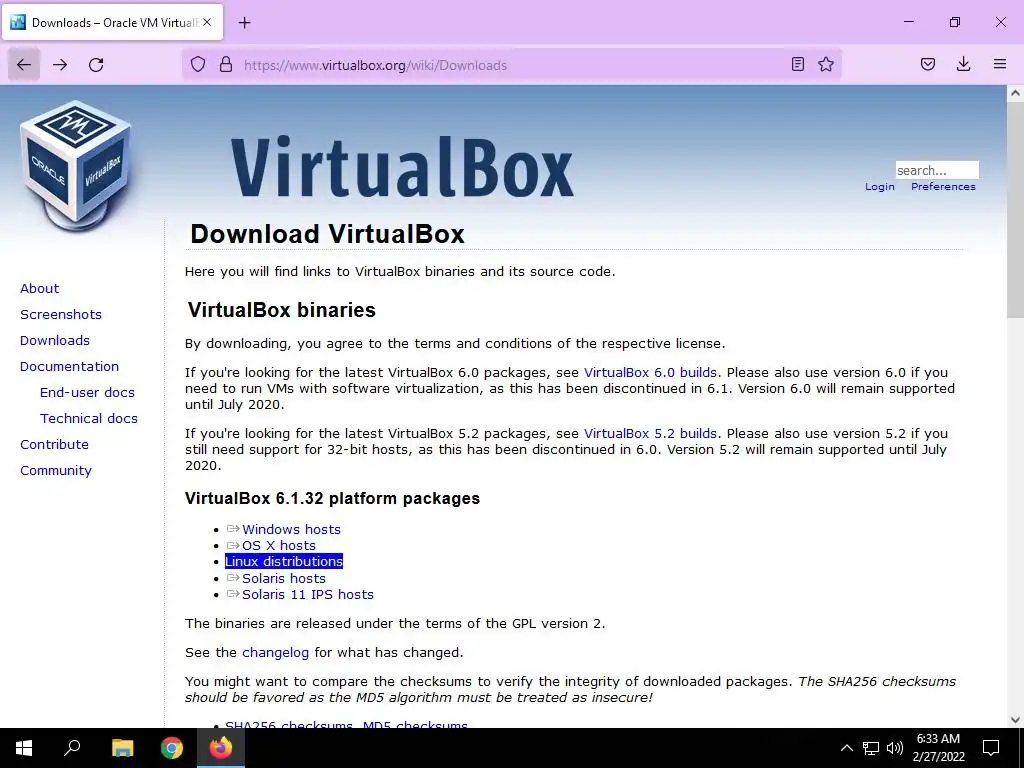
Task: Click the VirtualBox site search box
Action: [936, 170]
